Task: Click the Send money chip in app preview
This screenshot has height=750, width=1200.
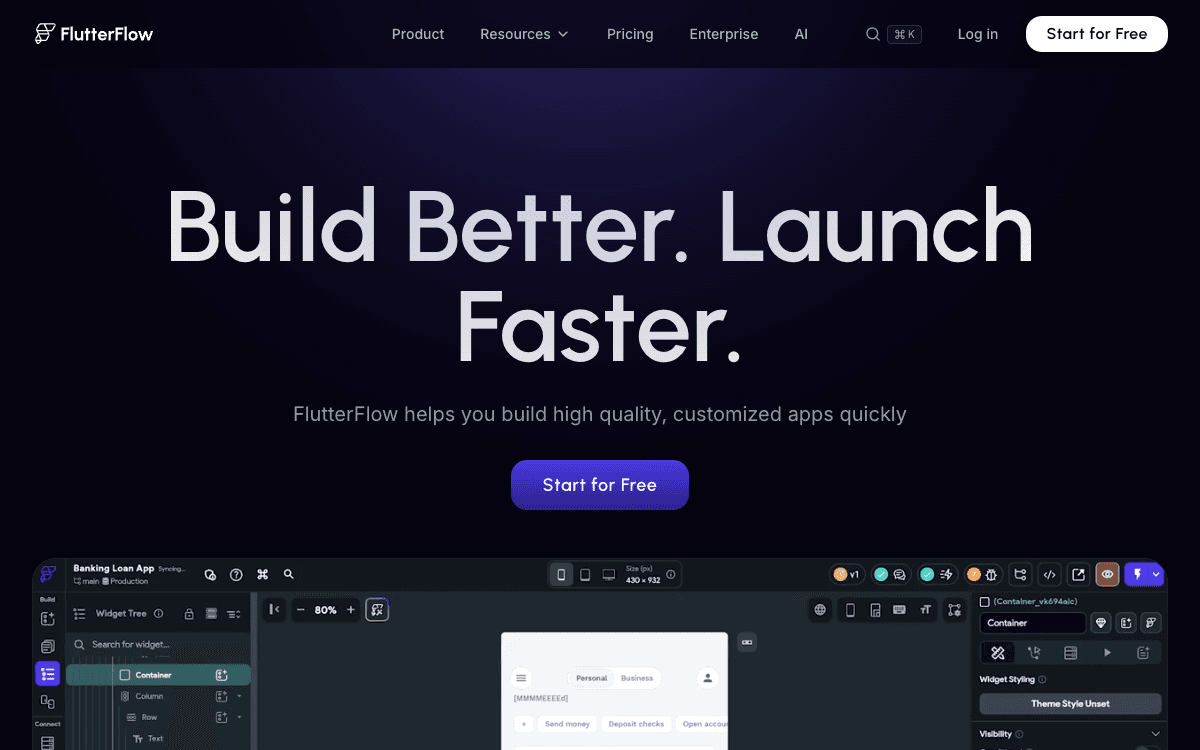Action: tap(566, 723)
